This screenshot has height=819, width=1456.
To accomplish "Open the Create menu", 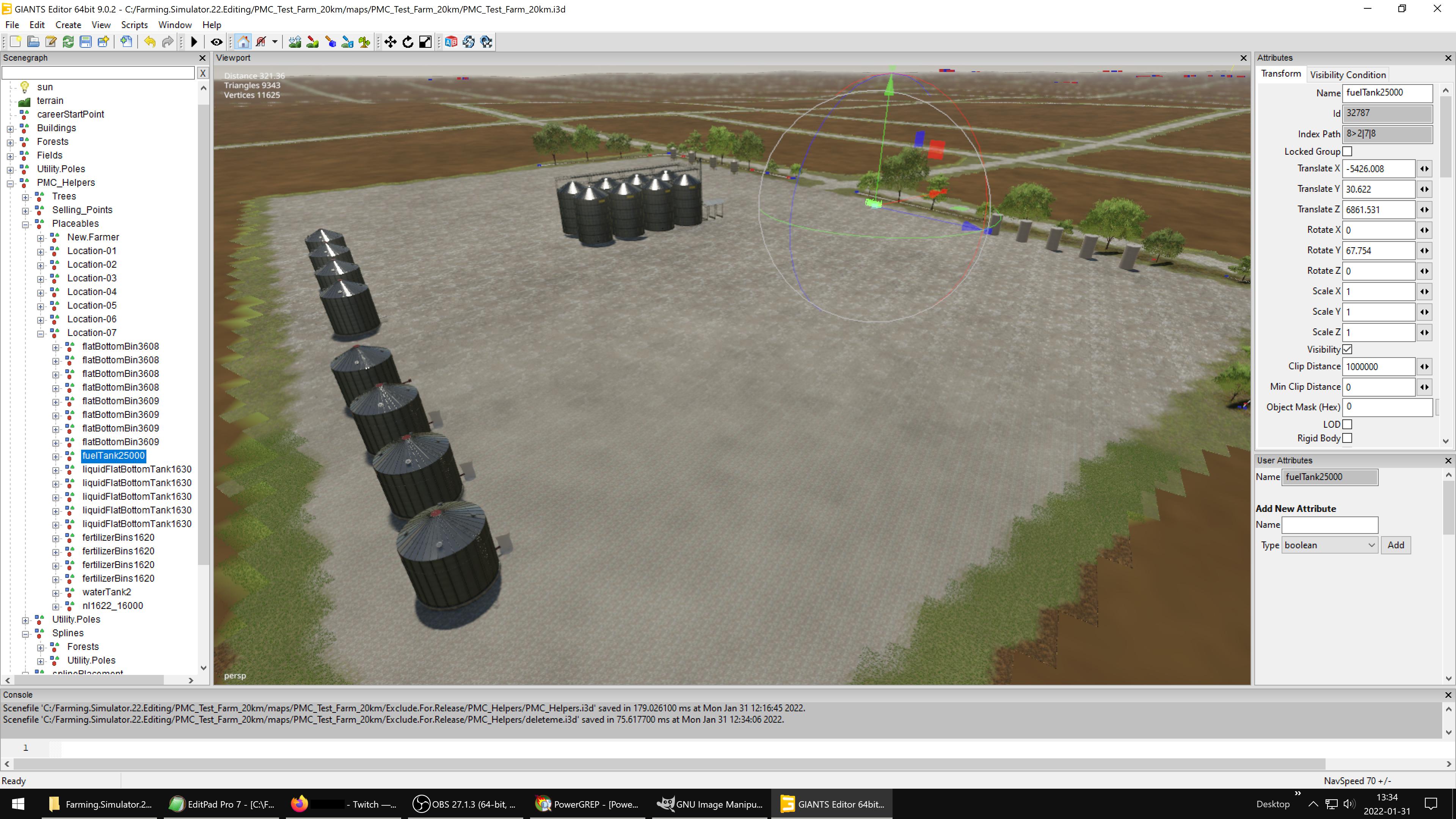I will click(68, 25).
